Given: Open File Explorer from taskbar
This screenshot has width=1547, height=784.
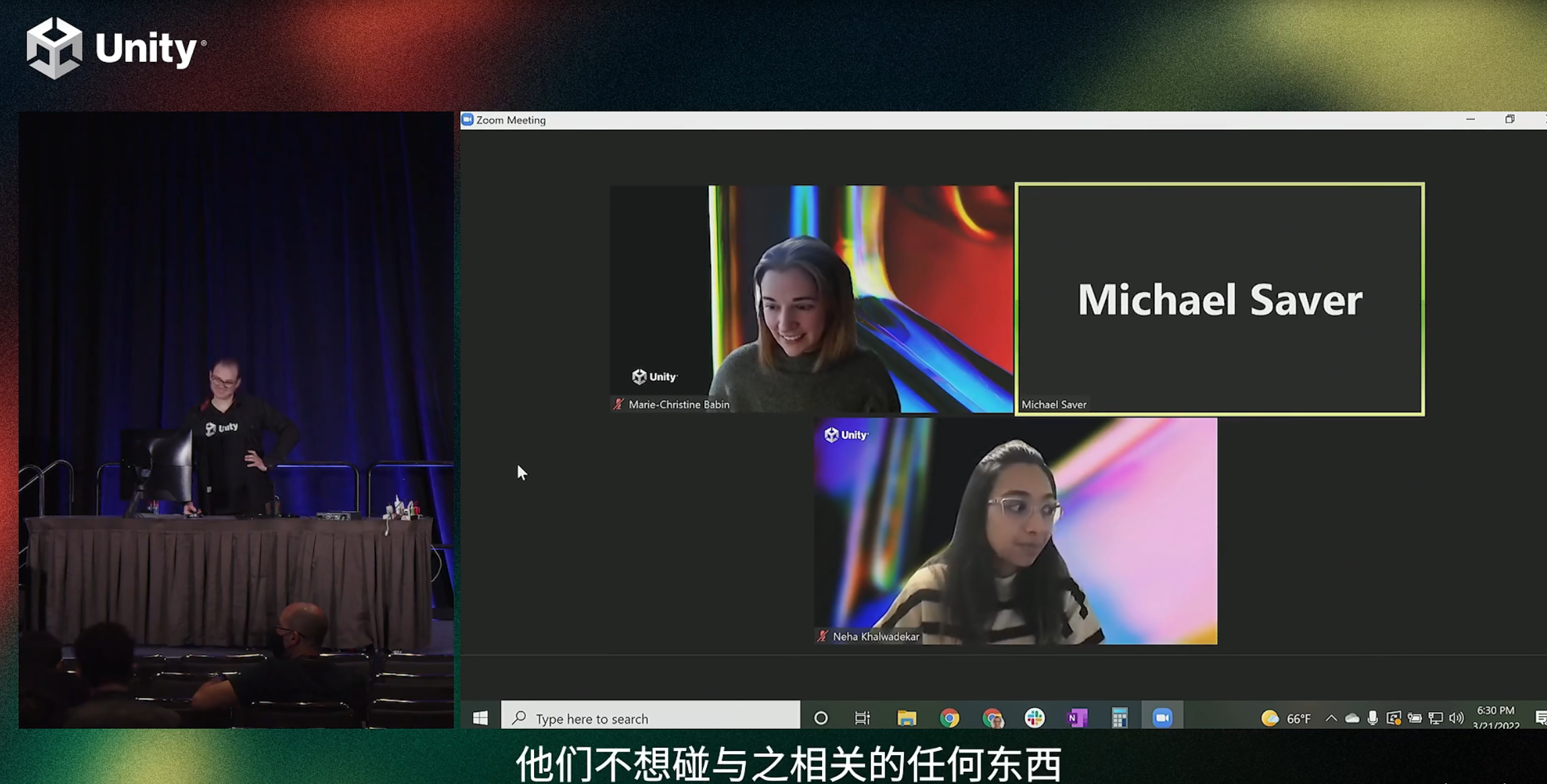Looking at the screenshot, I should tap(907, 718).
